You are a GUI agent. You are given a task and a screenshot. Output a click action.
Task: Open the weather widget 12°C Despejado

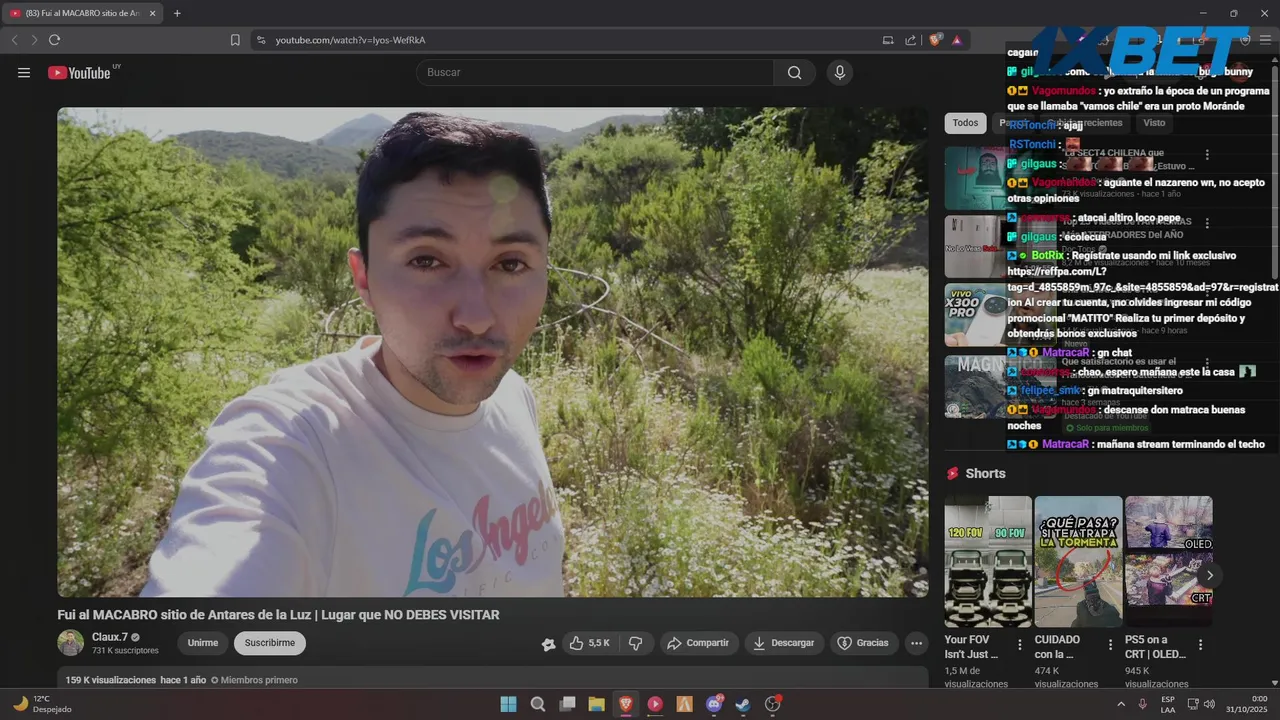(42, 704)
